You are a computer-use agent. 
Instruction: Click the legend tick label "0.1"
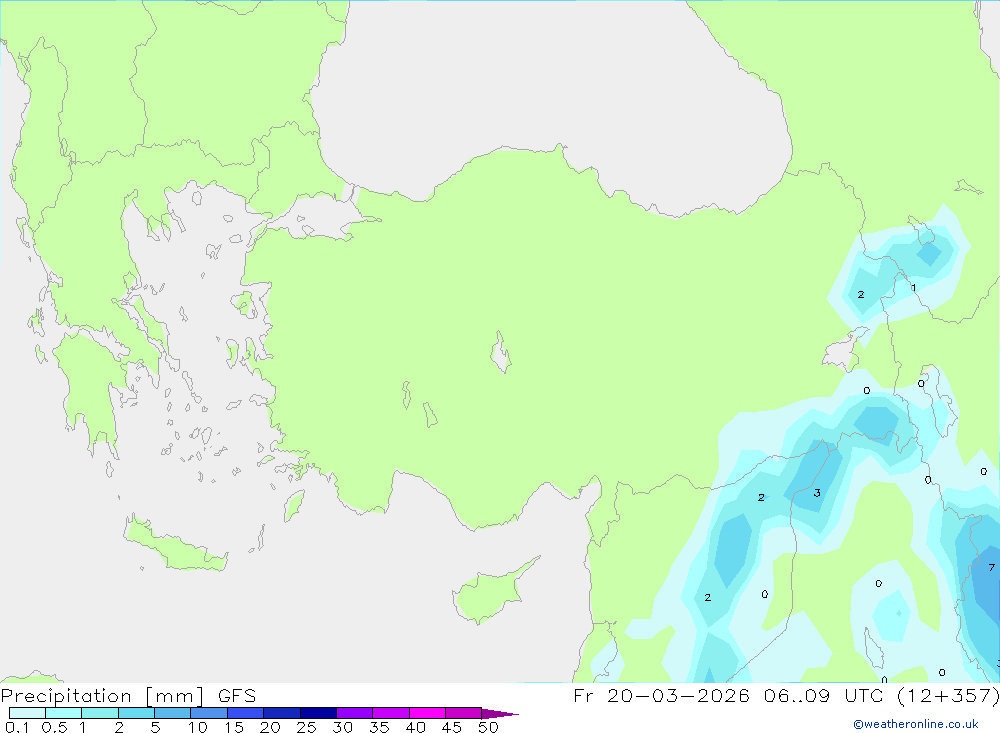[x=17, y=727]
